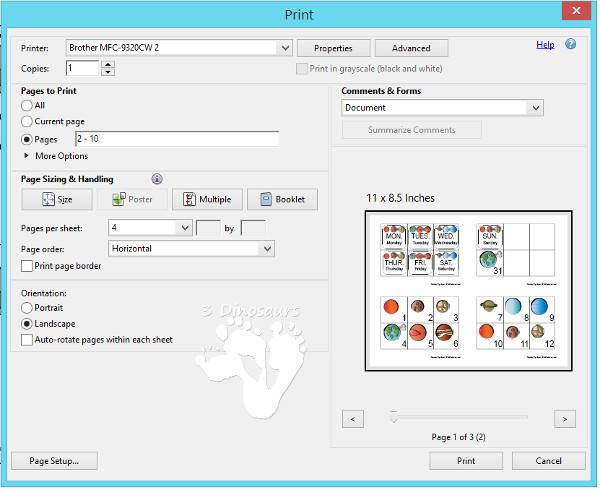Viewport: 600px width, 490px height.
Task: Expand More Options disclosure triangle
Action: (27, 156)
